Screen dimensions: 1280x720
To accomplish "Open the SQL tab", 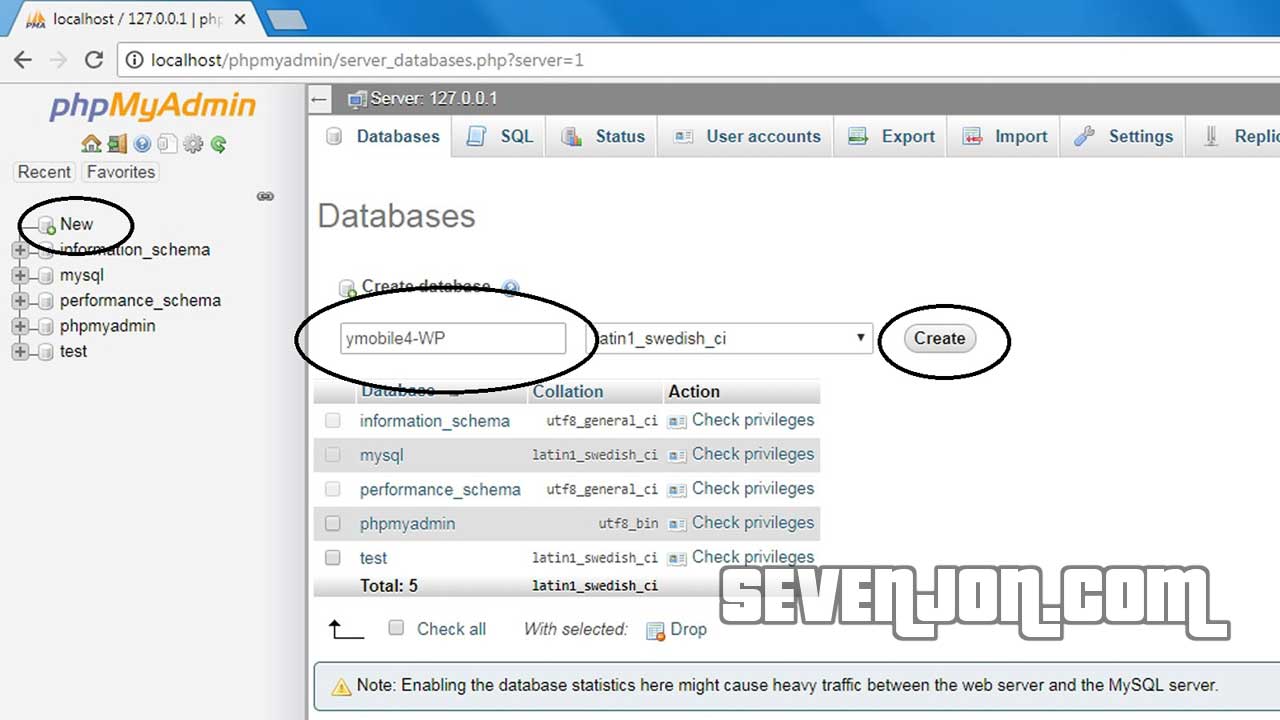I will [499, 137].
